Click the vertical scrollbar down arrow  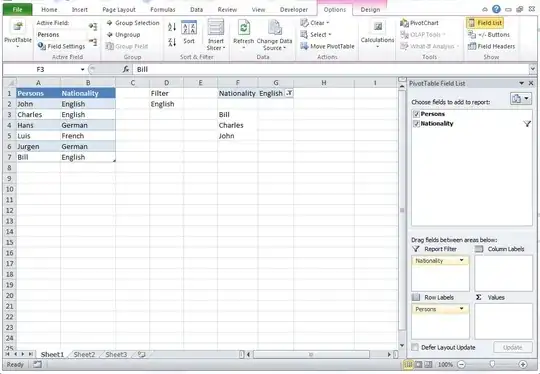pyautogui.click(x=402, y=345)
